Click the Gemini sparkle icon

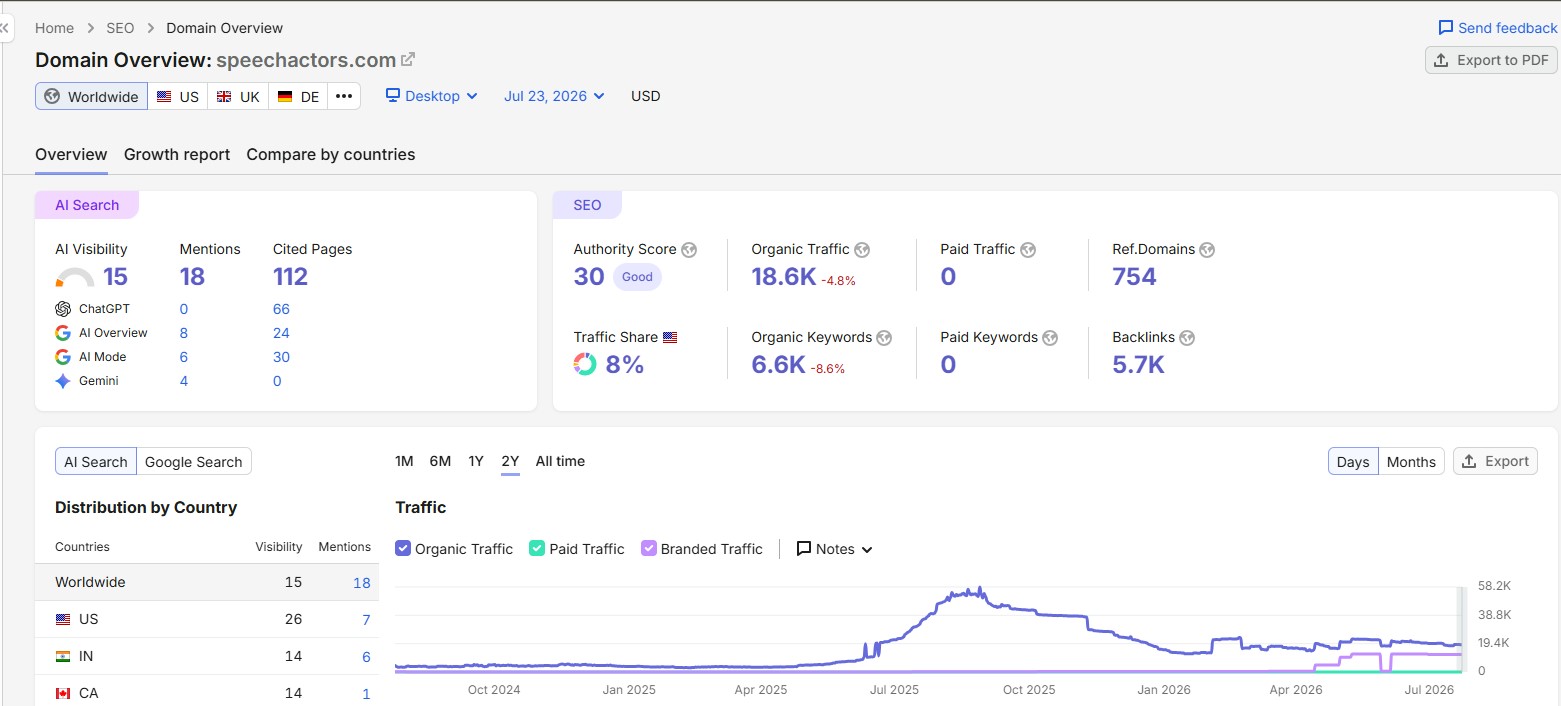point(63,381)
